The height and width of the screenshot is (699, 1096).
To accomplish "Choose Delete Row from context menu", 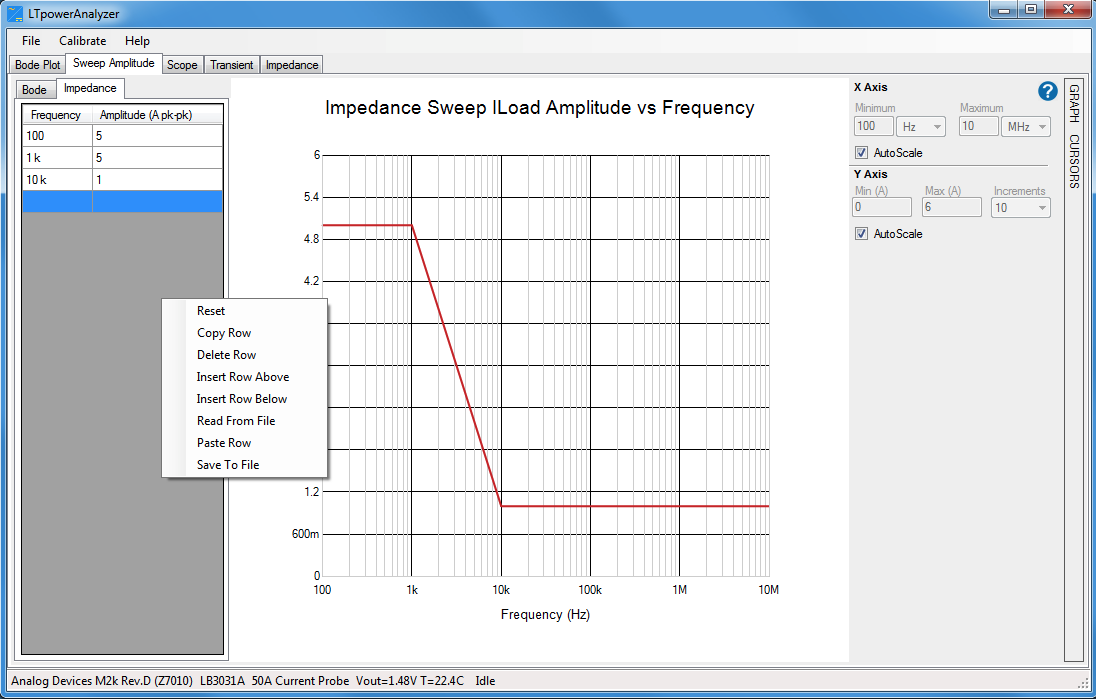I will pos(226,355).
